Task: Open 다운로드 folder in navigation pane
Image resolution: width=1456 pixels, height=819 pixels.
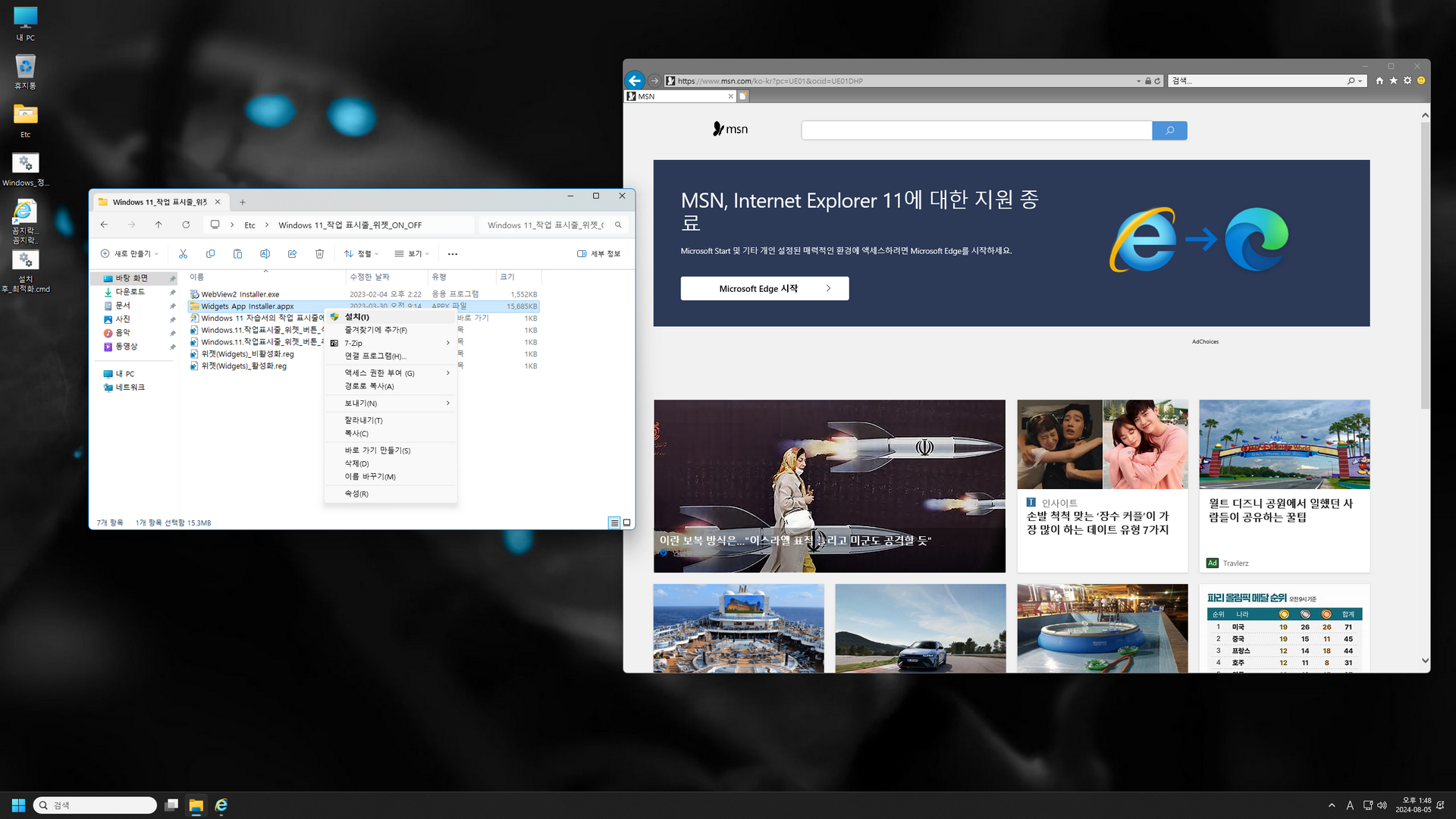Action: tap(130, 292)
